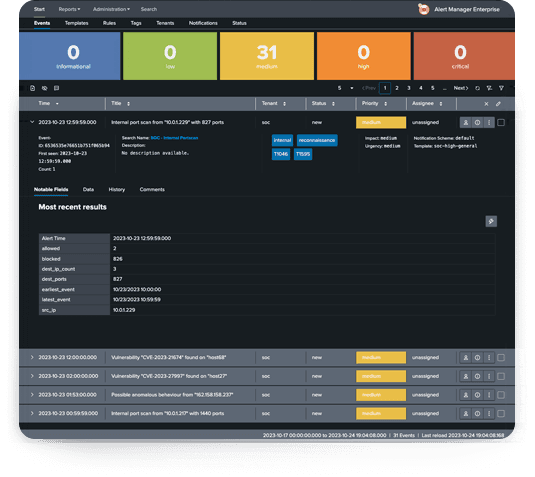Click the comment icon in events toolbar
535x477 pixels.
[56, 88]
